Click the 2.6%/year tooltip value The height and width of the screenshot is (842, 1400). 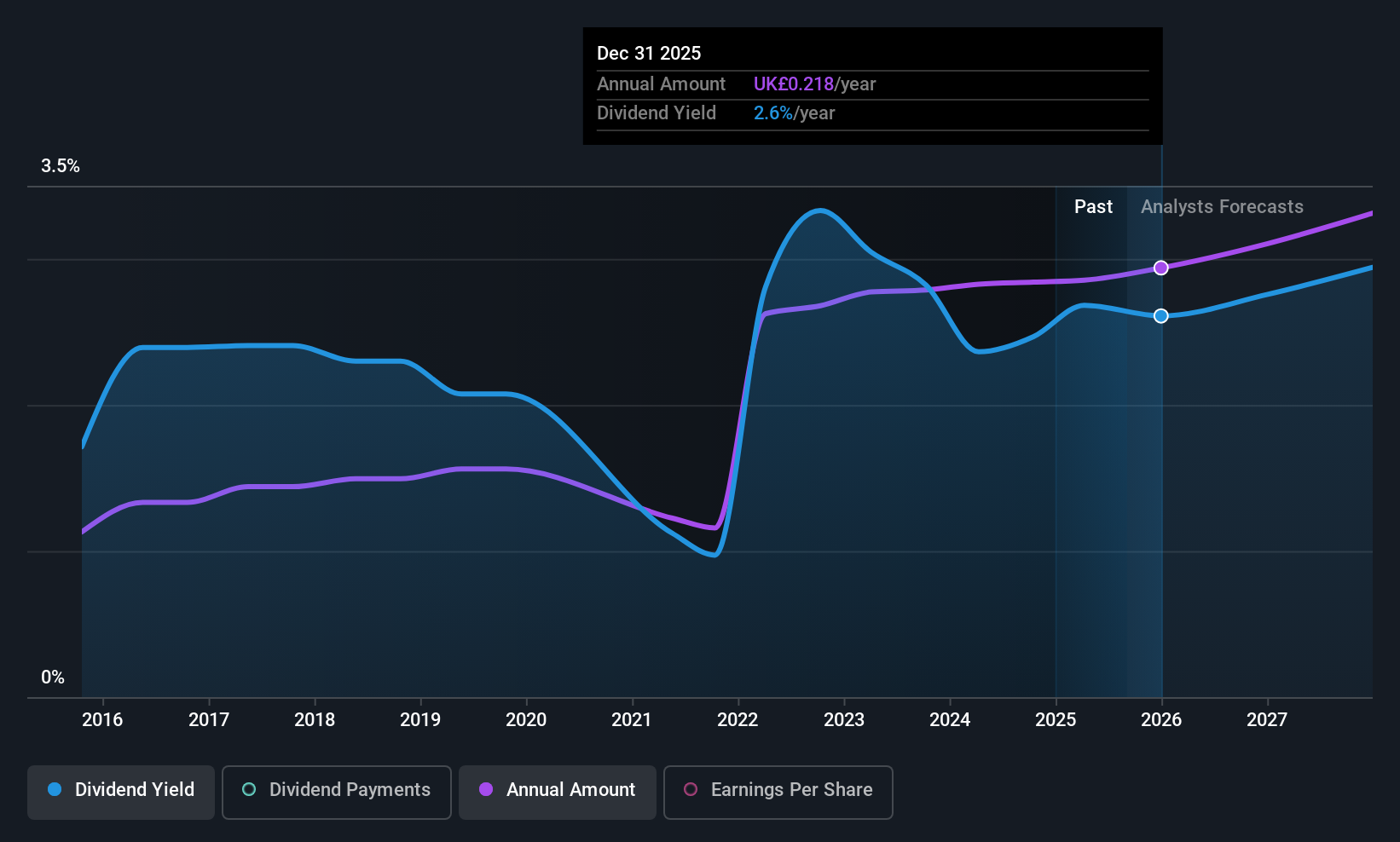(794, 113)
